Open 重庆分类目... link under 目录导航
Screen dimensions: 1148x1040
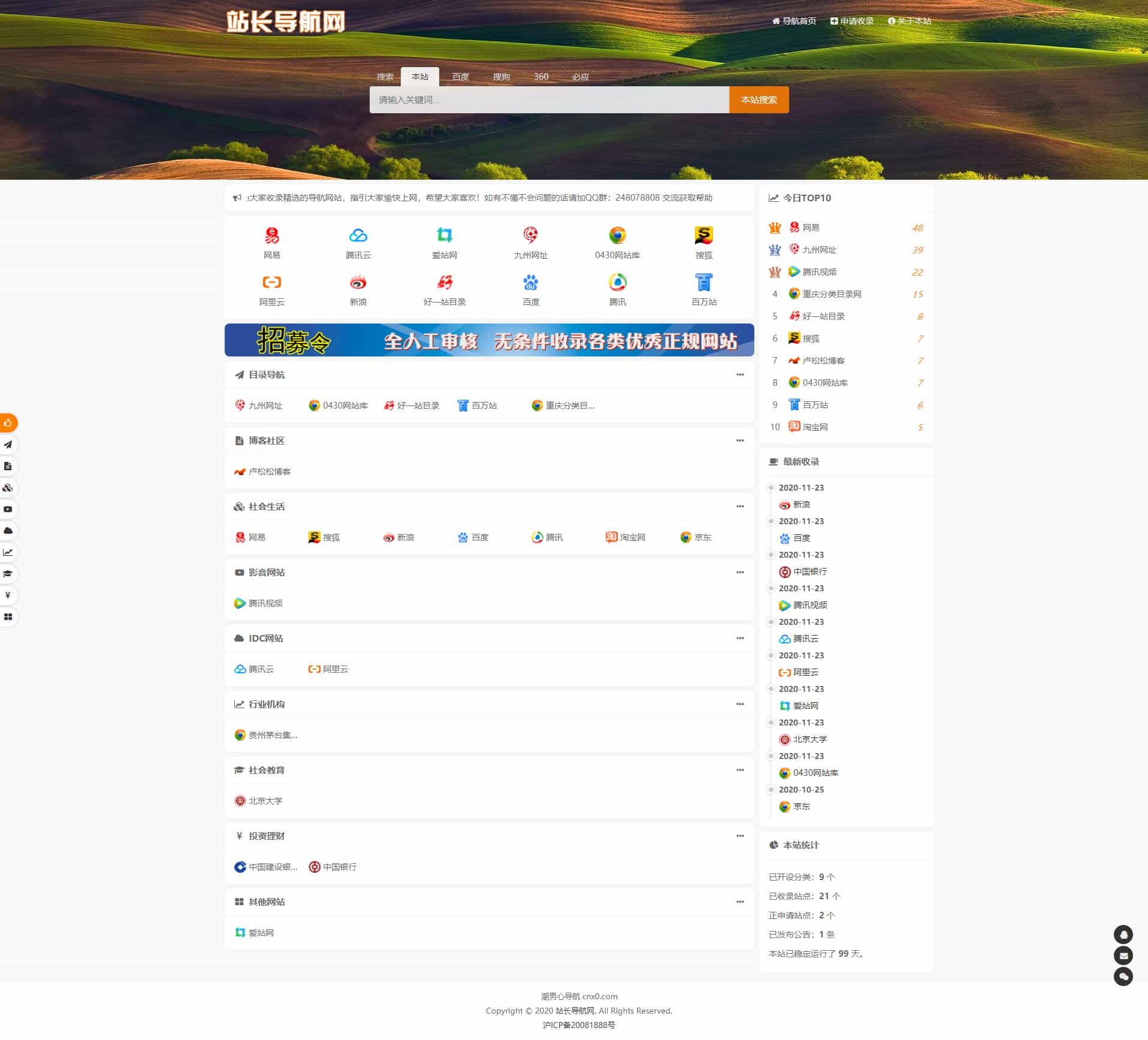(x=563, y=406)
